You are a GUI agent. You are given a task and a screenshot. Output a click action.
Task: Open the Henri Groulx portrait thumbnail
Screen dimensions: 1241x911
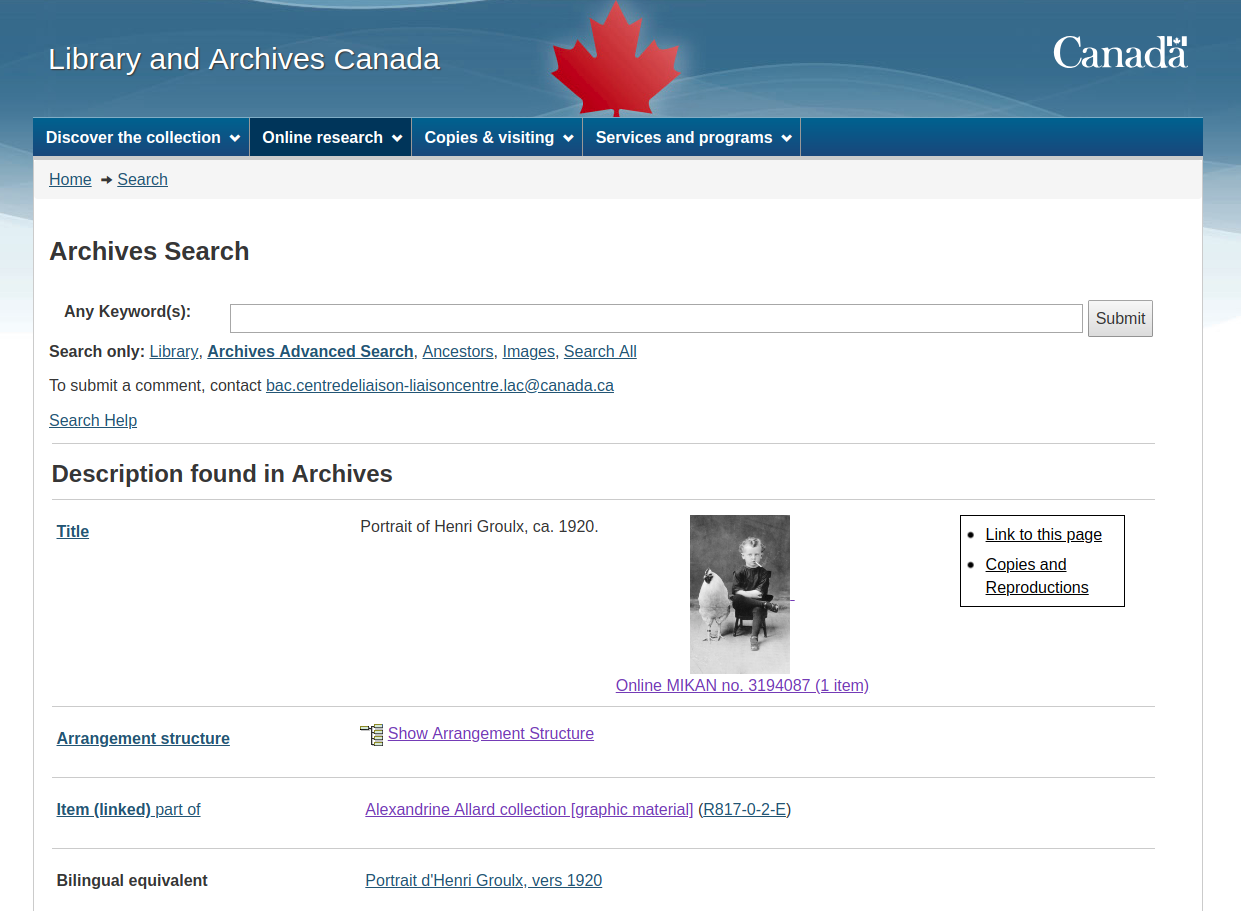[x=740, y=594]
